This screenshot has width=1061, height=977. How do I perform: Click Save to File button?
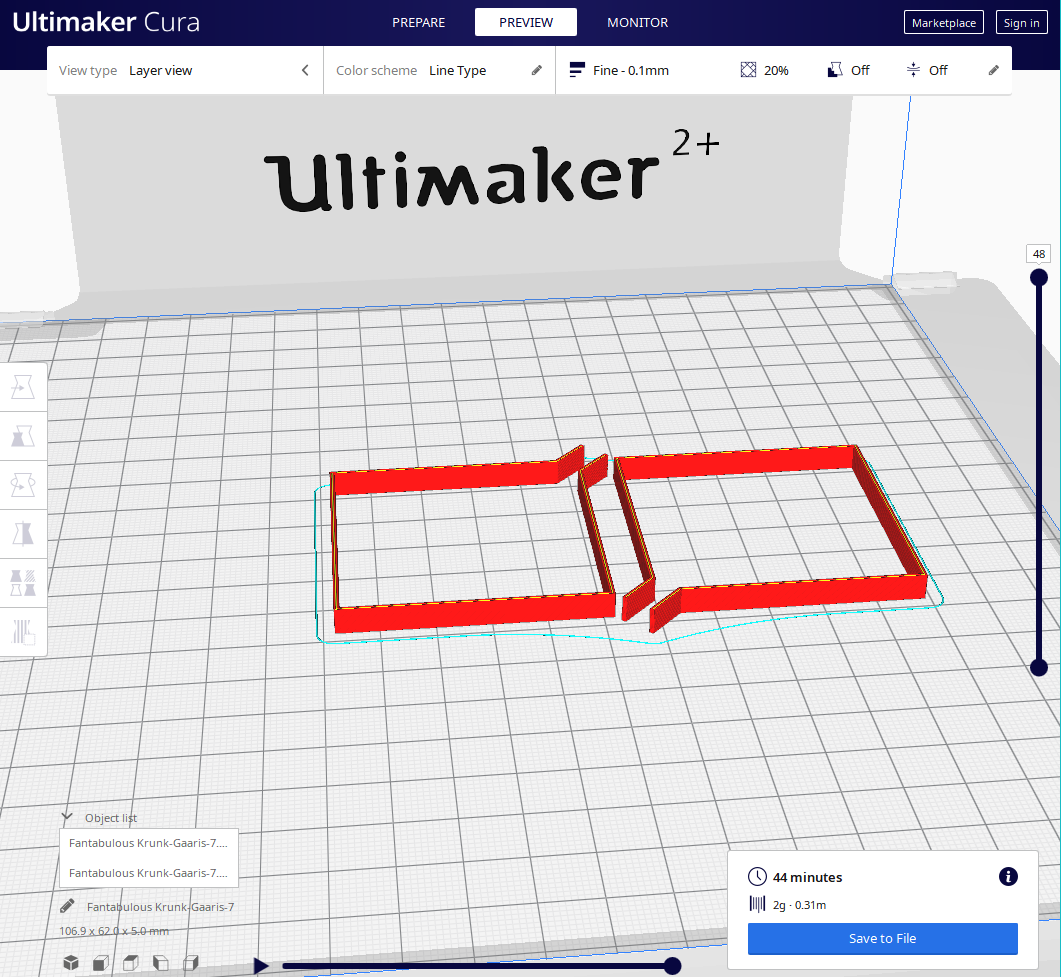pos(882,938)
